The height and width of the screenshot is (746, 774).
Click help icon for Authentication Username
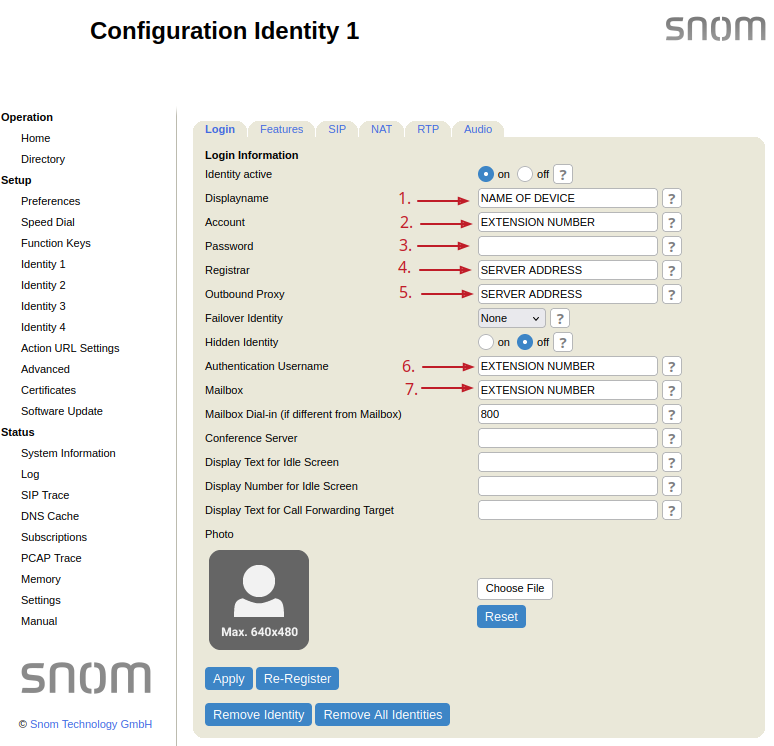[x=672, y=366]
